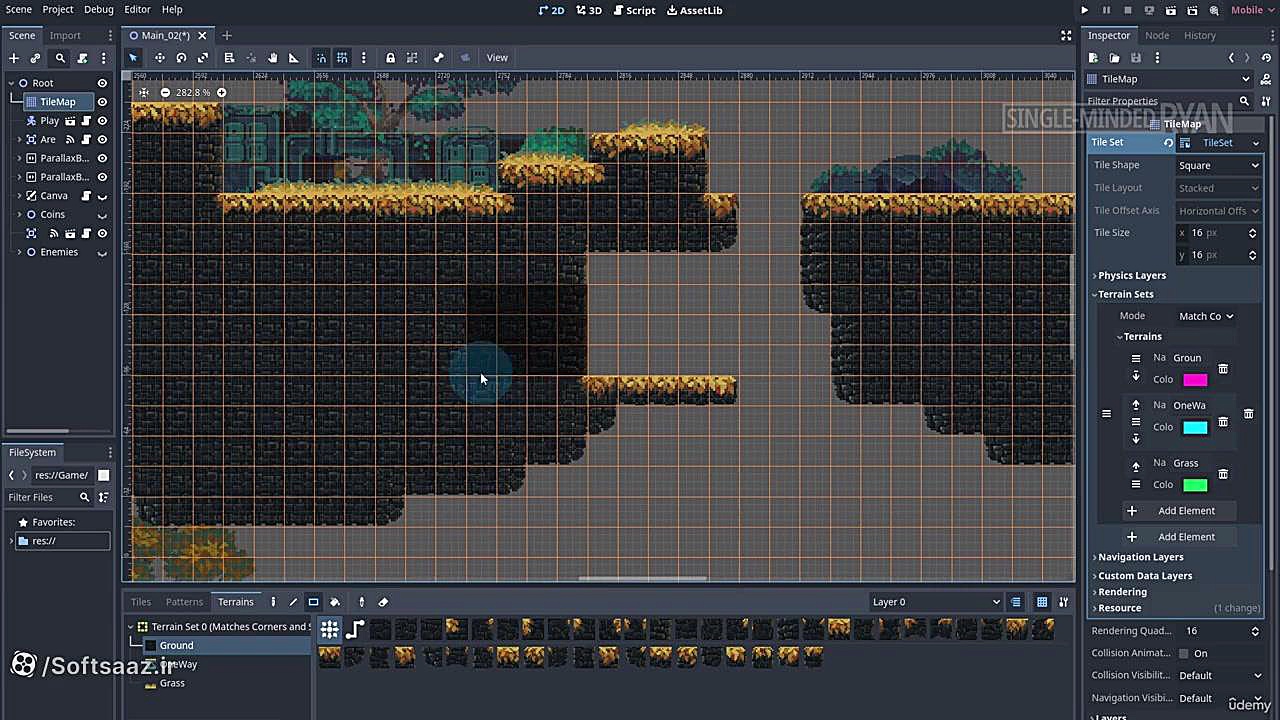Open the Help menu

(172, 10)
